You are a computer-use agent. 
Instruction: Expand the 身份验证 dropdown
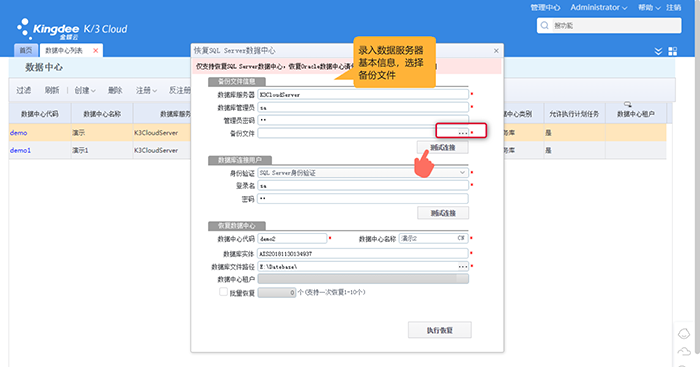pyautogui.click(x=462, y=172)
